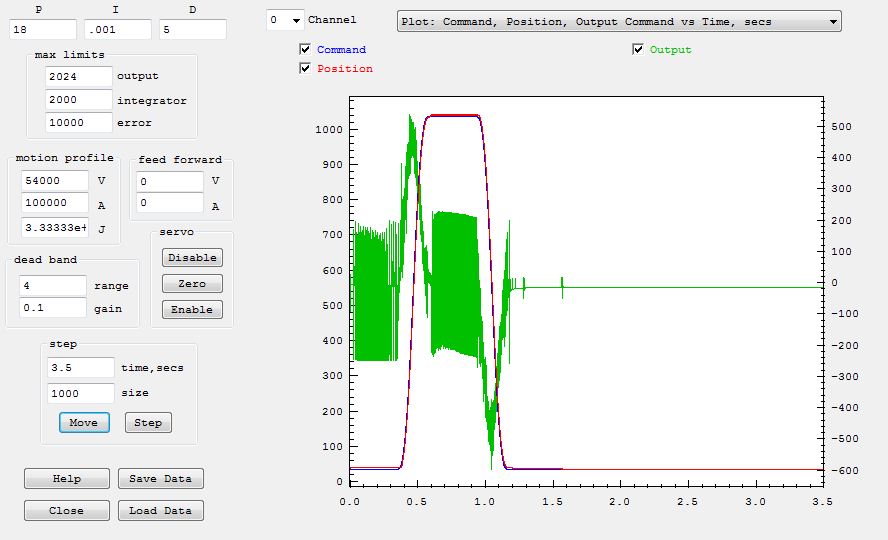Click the servo Zero button
Viewport: 888px width, 540px height.
coord(192,284)
